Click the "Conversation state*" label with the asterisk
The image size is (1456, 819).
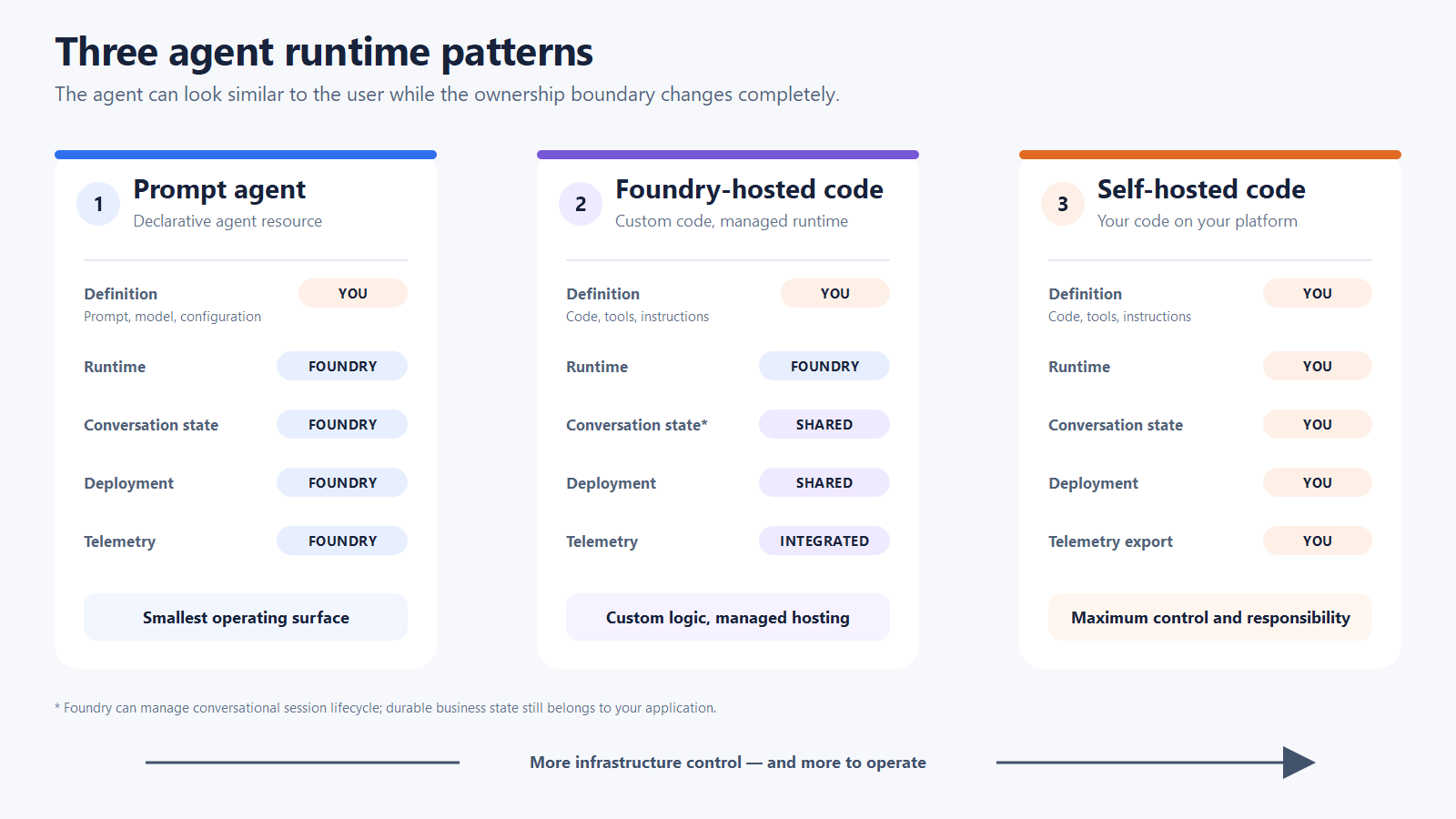click(637, 425)
